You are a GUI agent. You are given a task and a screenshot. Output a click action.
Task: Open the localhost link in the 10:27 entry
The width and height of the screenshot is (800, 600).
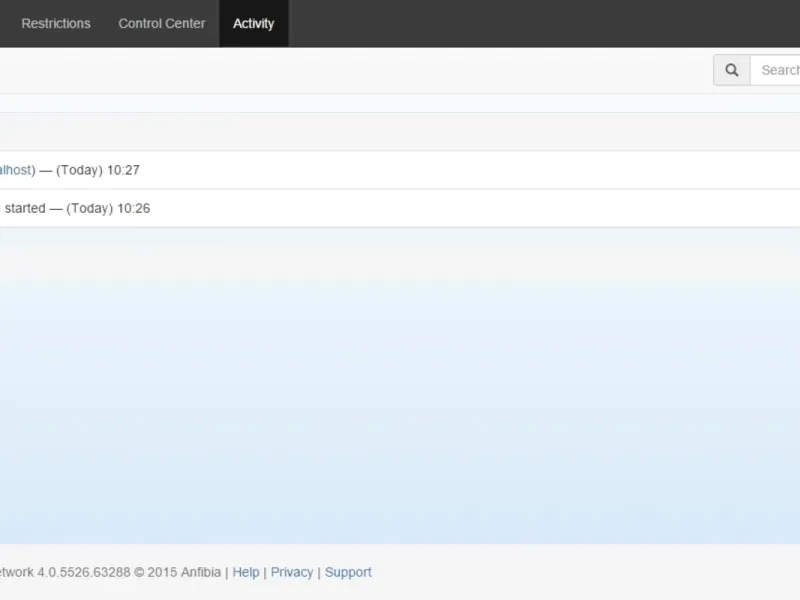coord(16,170)
